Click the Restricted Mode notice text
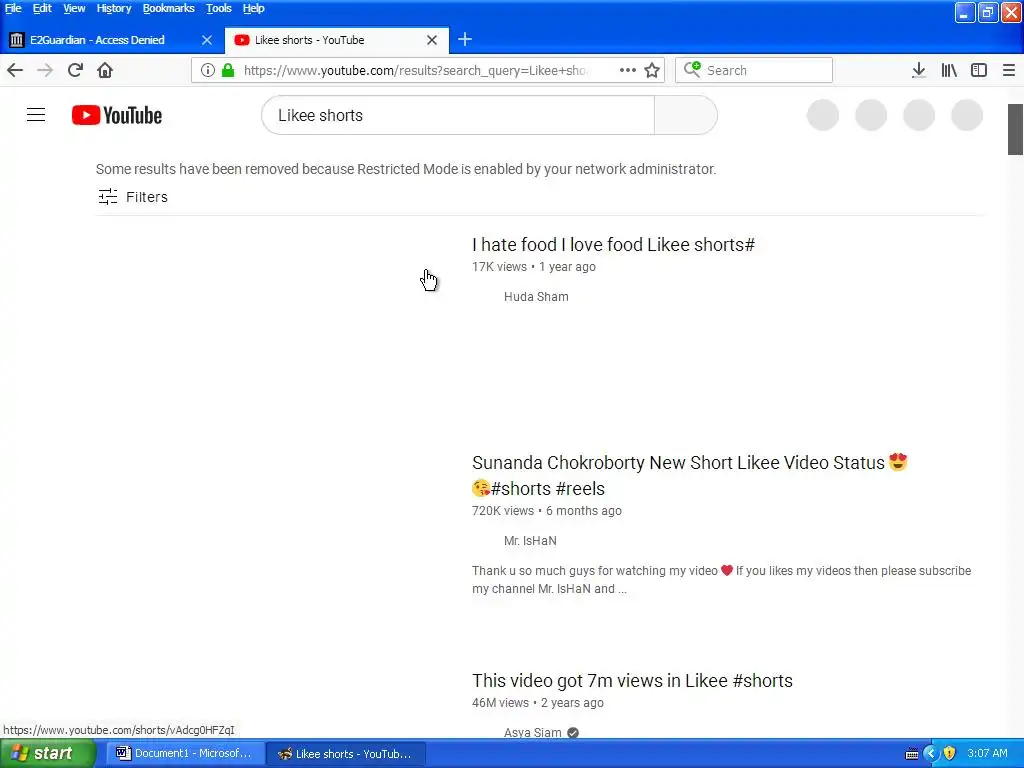Image resolution: width=1024 pixels, height=768 pixels. pyautogui.click(x=406, y=169)
